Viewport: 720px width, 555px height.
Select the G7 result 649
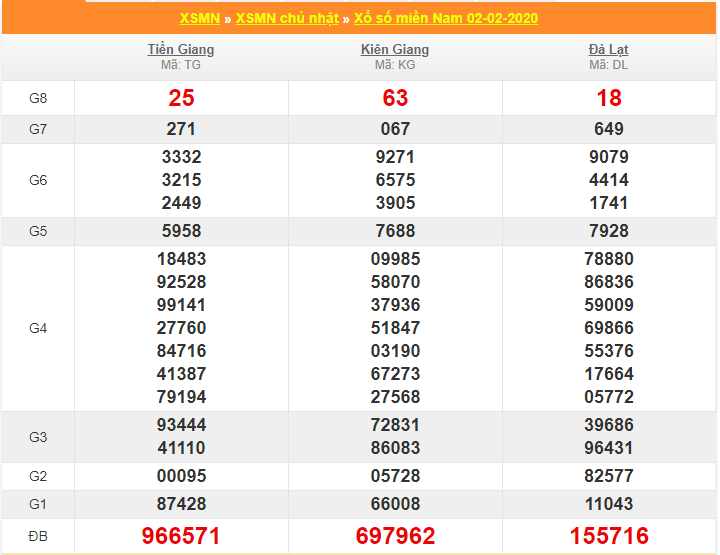click(x=609, y=129)
